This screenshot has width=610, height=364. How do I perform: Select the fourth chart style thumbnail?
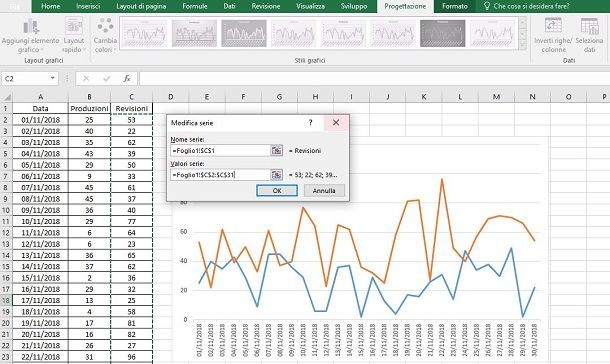coord(294,33)
